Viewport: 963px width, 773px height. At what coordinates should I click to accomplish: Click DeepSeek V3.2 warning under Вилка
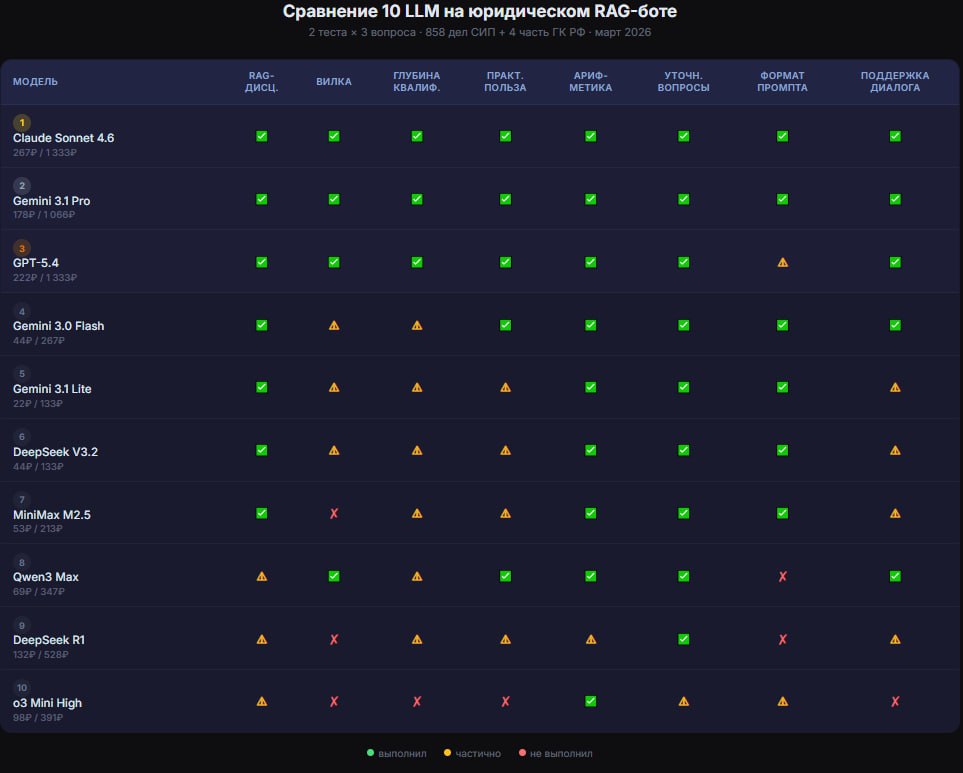[x=334, y=451]
